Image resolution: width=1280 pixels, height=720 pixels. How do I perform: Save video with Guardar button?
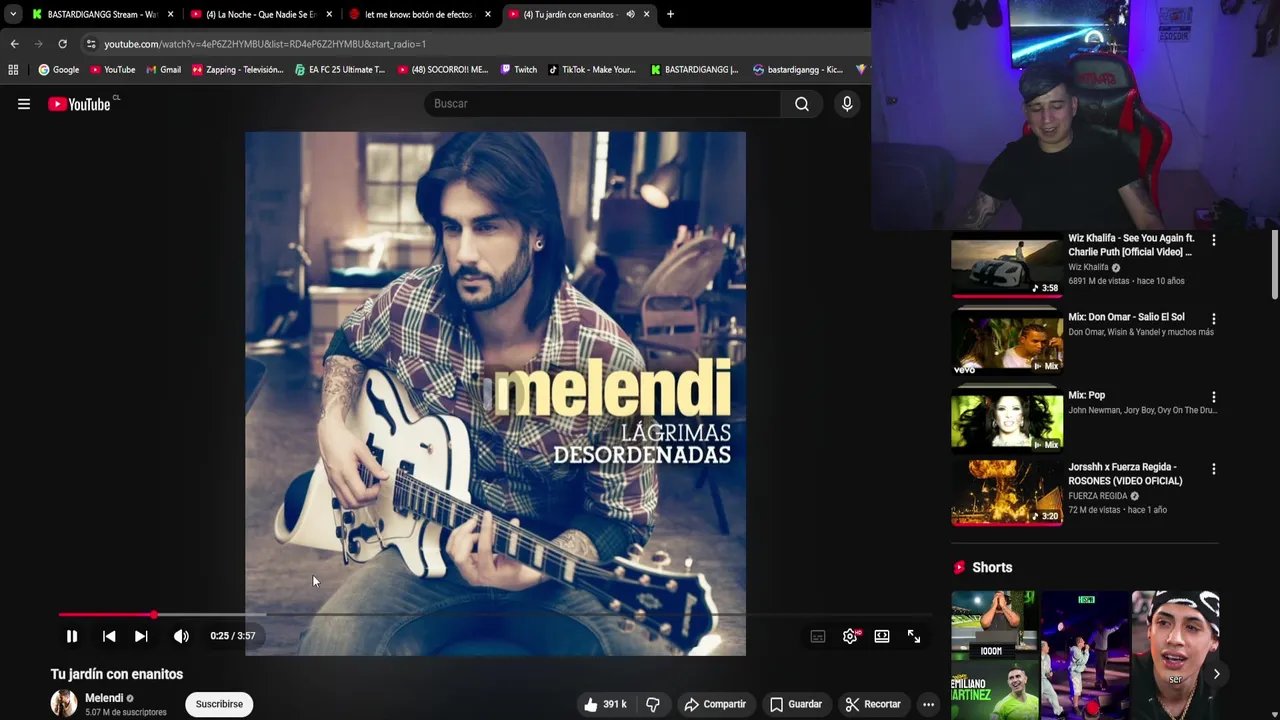coord(796,704)
